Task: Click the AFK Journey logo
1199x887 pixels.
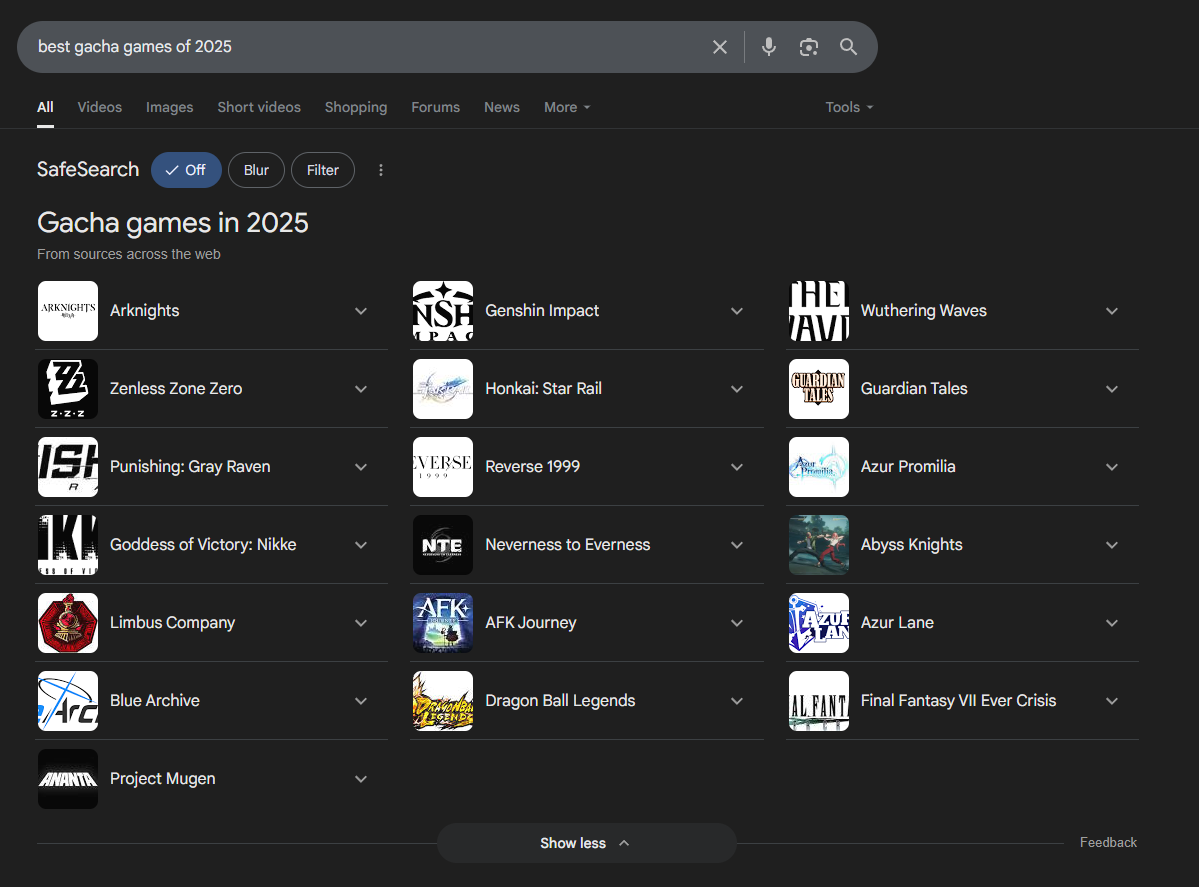Action: 443,622
